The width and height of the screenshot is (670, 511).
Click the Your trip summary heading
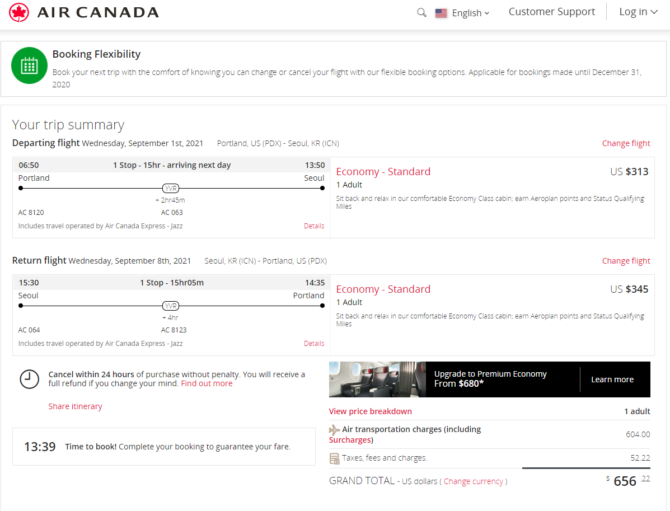tap(68, 125)
